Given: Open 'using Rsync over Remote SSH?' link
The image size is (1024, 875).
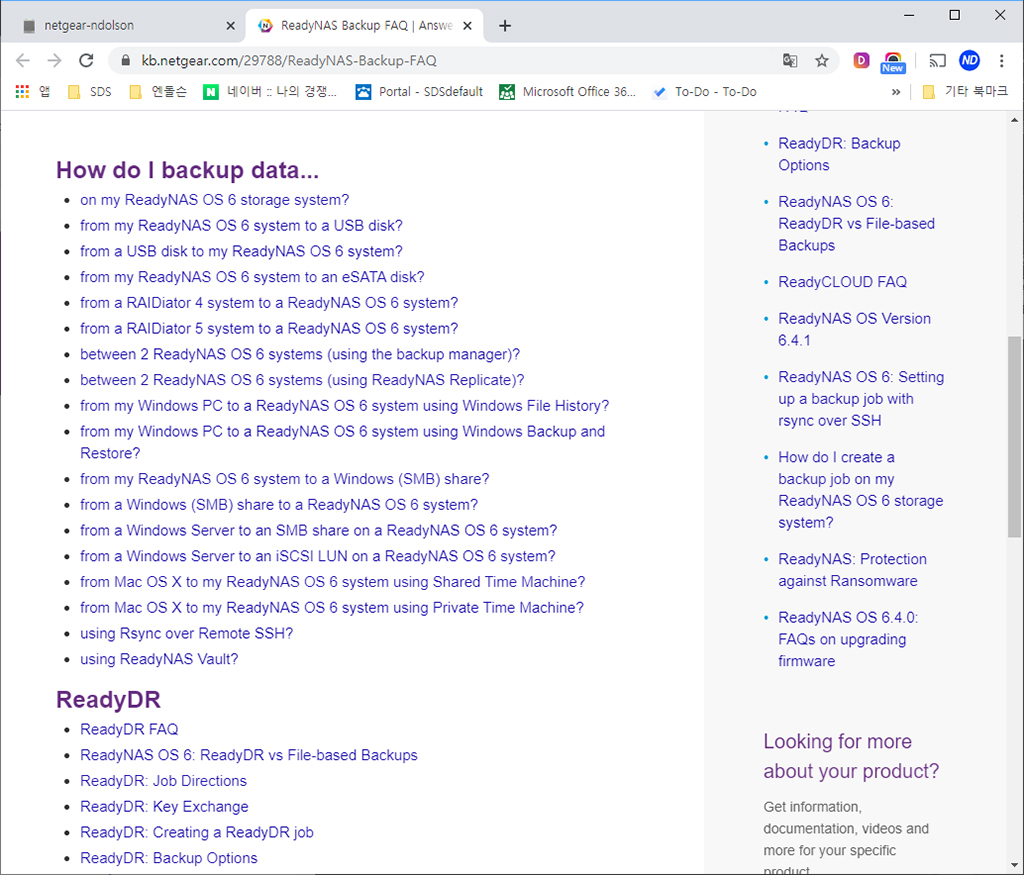Looking at the screenshot, I should coord(186,633).
